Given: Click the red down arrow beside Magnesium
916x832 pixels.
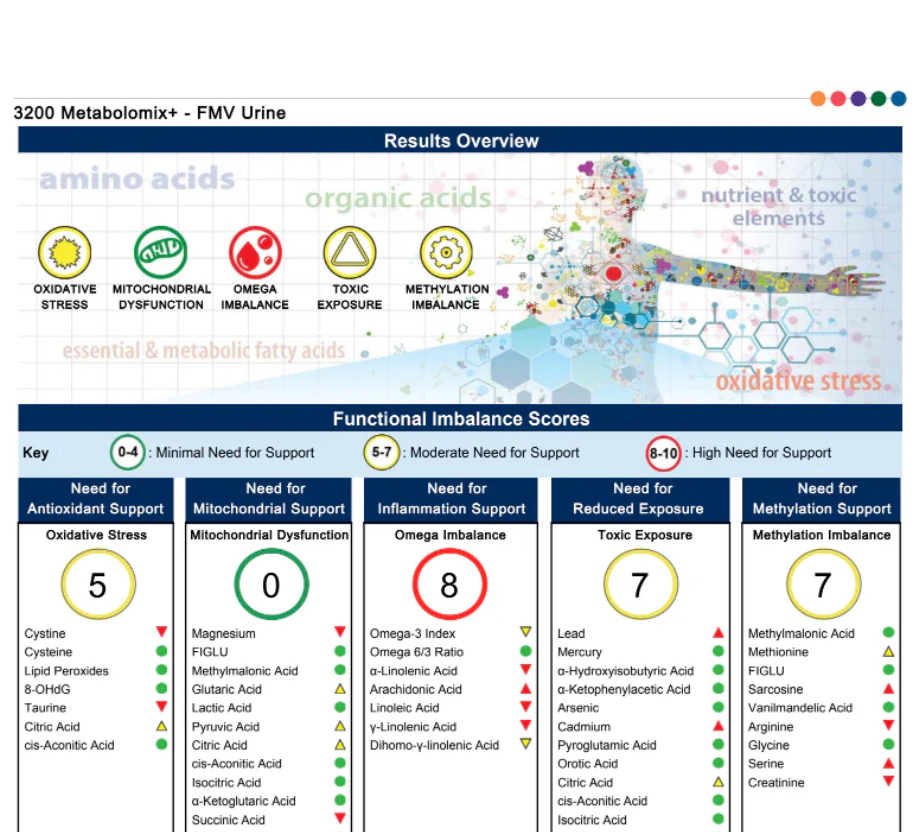Looking at the screenshot, I should click(340, 632).
